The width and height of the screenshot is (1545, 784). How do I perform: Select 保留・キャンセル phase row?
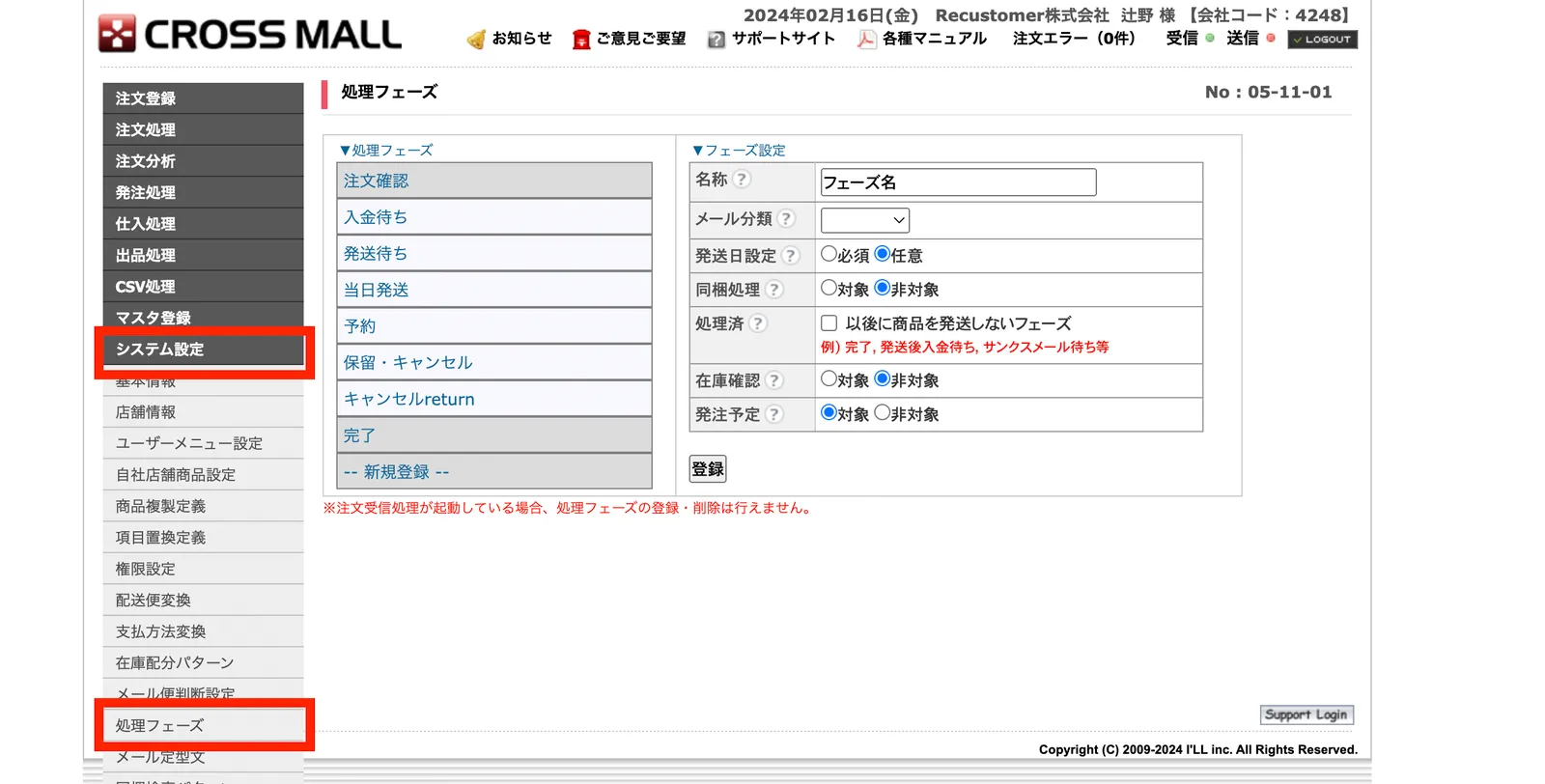pyautogui.click(x=494, y=362)
